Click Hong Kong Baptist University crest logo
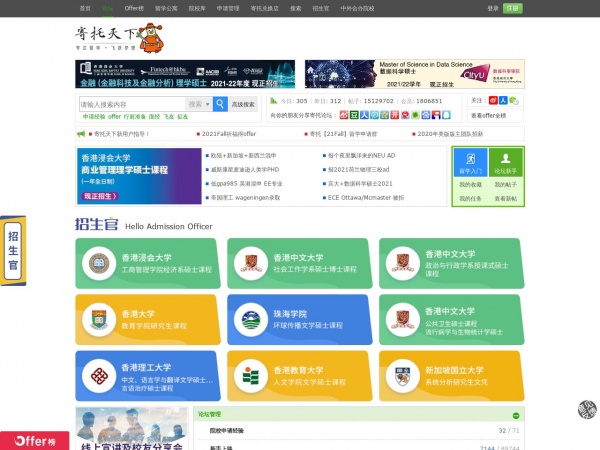Screen dimensions: 600x450 point(99,263)
